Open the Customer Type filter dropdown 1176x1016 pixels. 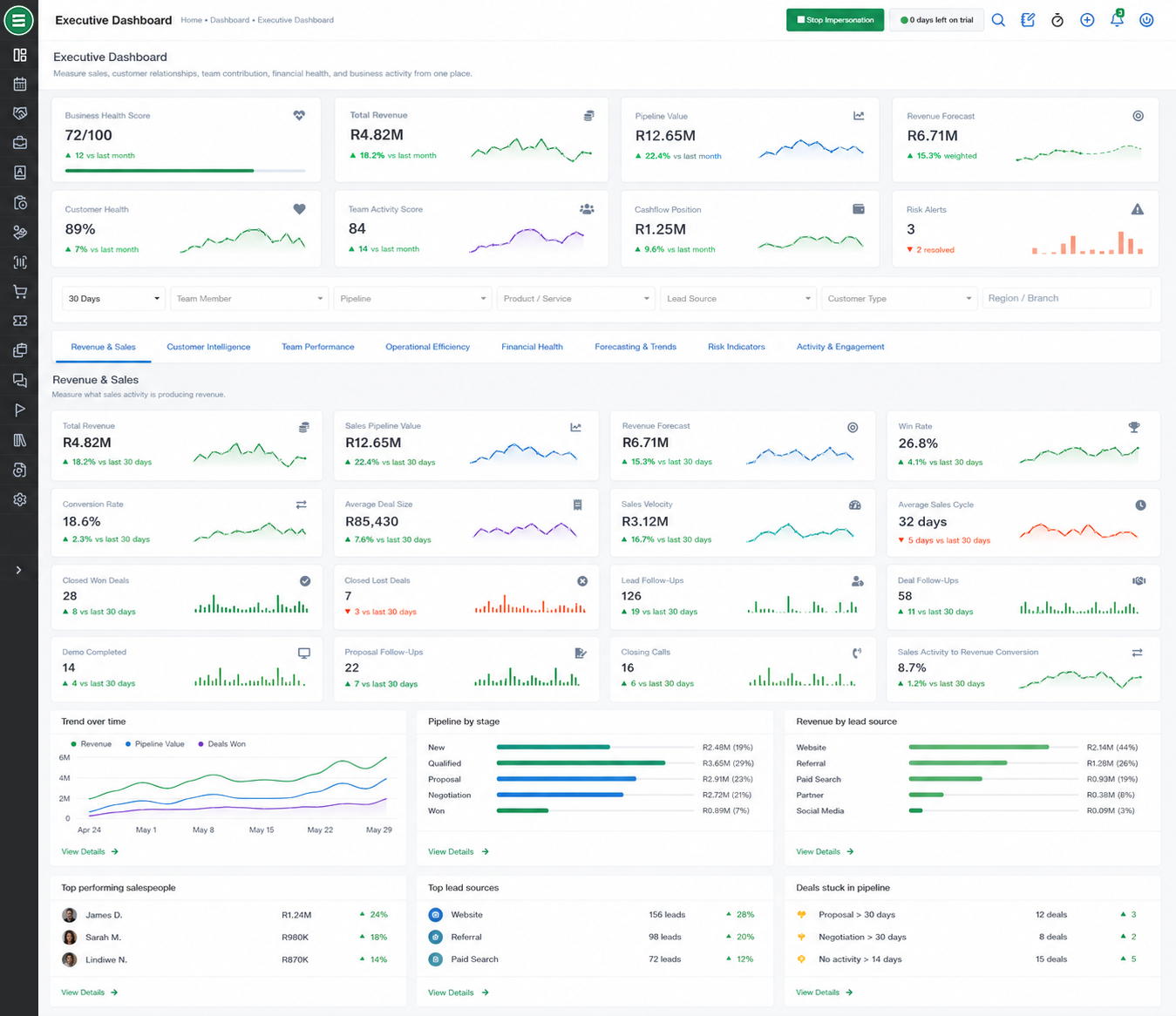900,299
